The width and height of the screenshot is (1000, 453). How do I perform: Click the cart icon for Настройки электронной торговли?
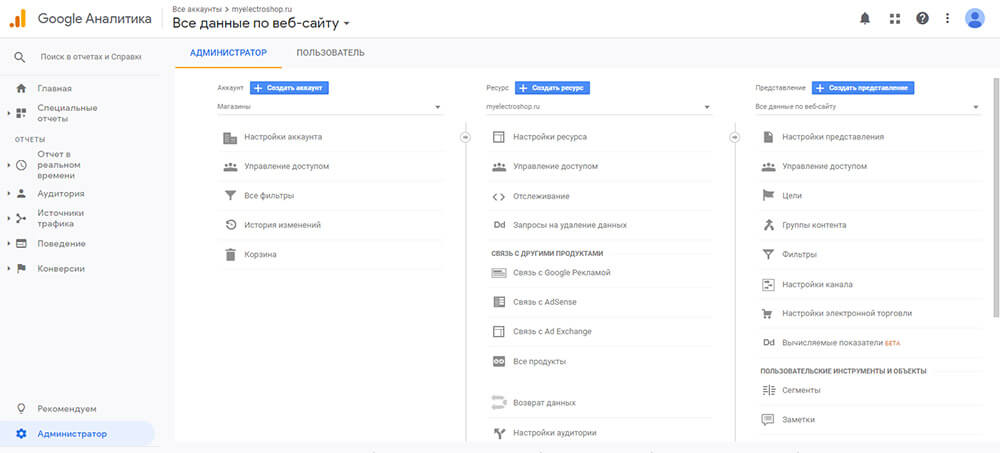click(x=768, y=313)
